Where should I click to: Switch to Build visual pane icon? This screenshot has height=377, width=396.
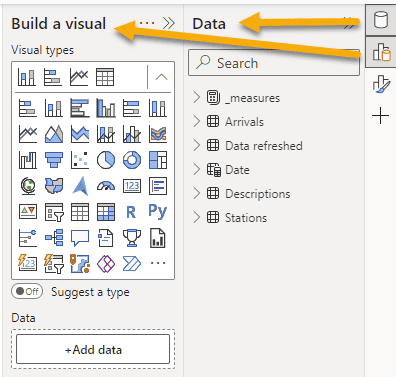click(x=381, y=52)
